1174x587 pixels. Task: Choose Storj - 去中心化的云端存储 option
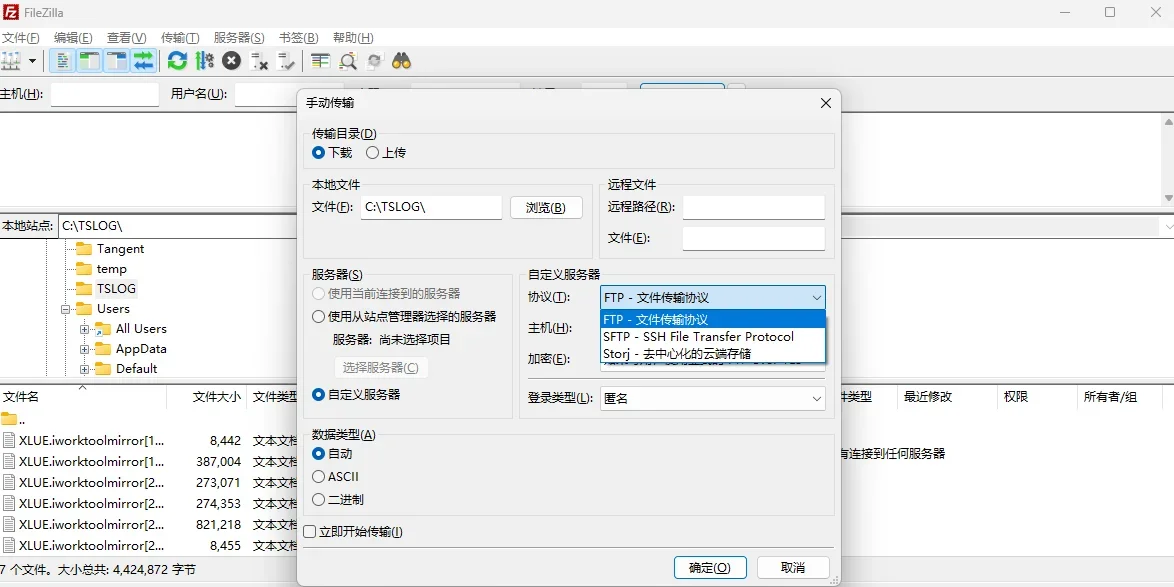point(713,353)
